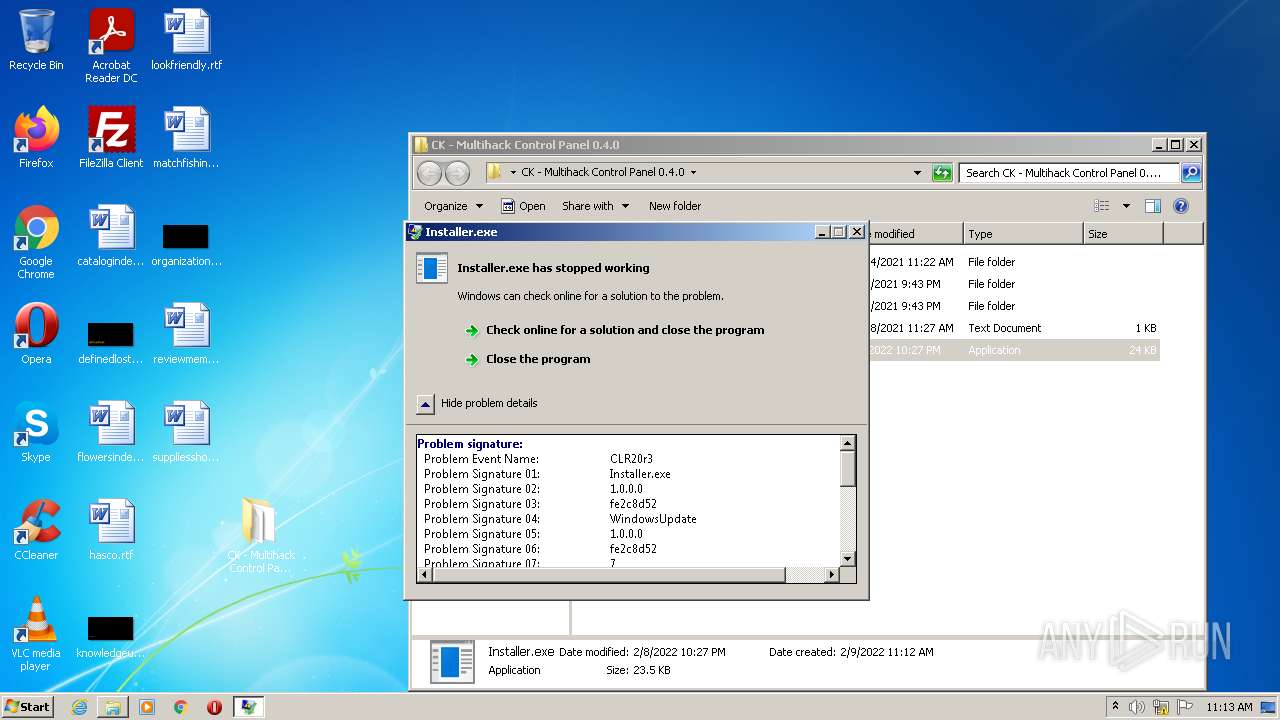Expand the address bar history dropdown

pyautogui.click(x=917, y=173)
